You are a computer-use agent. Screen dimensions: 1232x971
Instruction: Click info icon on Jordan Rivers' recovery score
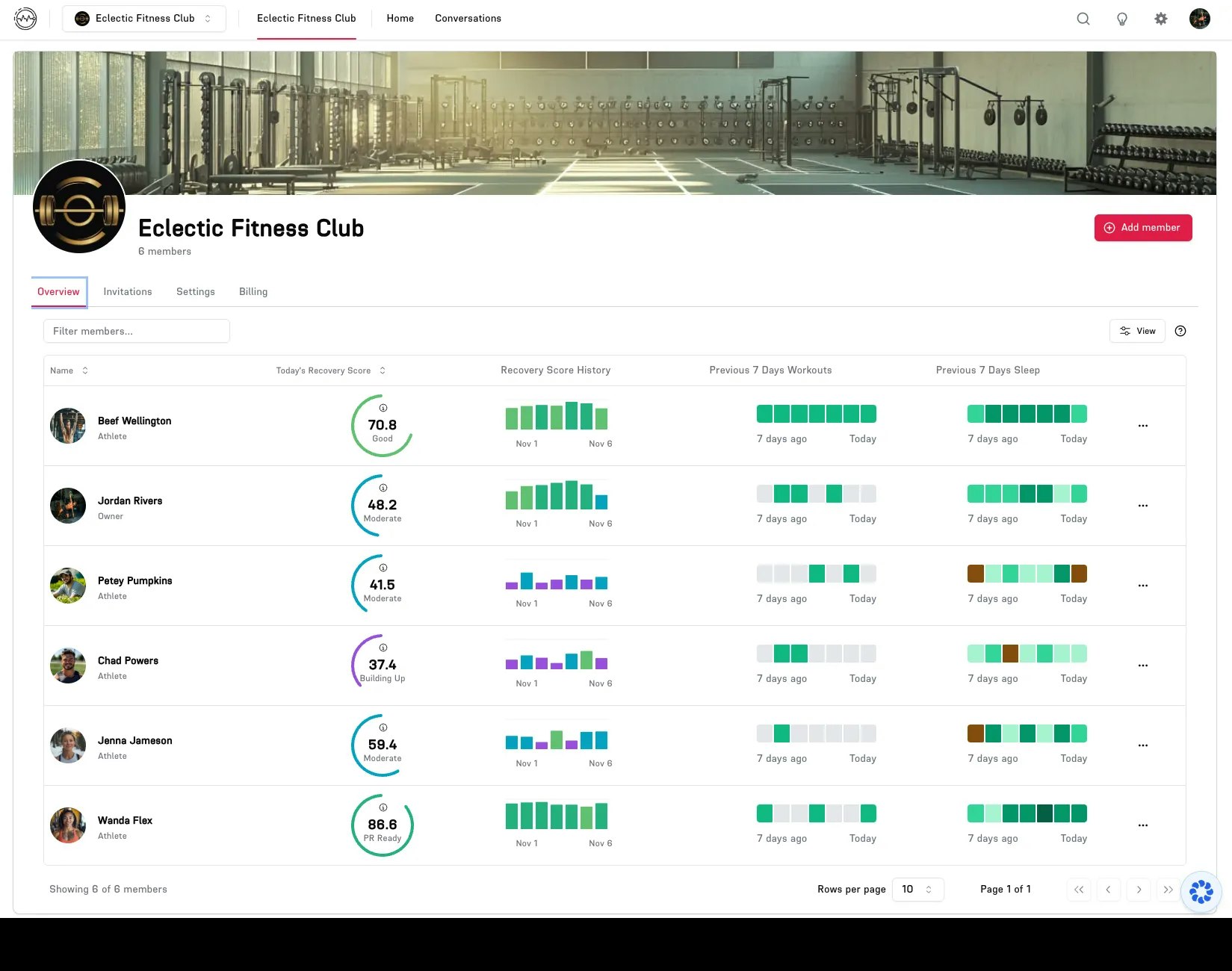point(383,488)
